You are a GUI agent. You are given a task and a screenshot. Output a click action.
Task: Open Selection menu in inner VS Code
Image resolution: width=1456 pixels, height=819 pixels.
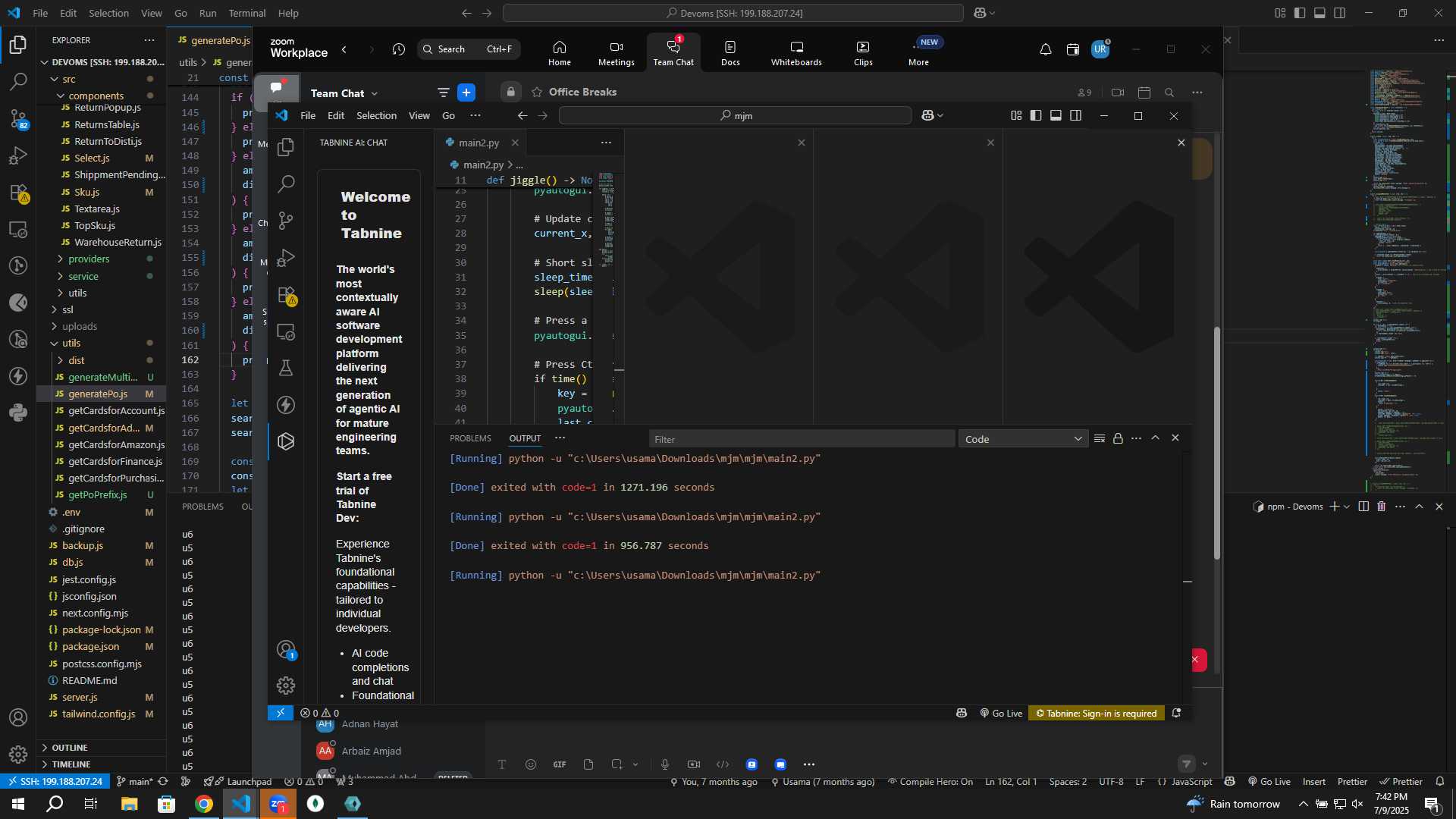[376, 115]
